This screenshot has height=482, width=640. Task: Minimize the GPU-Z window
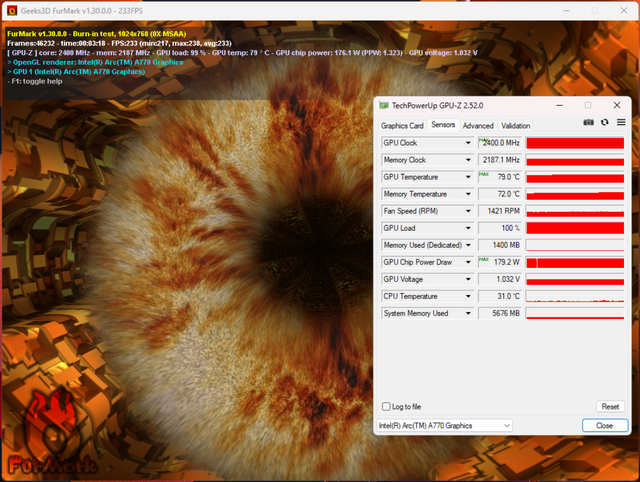560,105
